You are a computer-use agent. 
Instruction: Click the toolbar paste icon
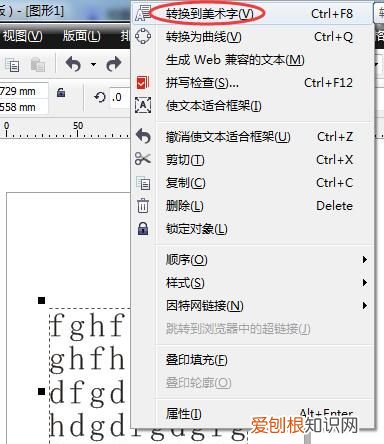(x=38, y=64)
